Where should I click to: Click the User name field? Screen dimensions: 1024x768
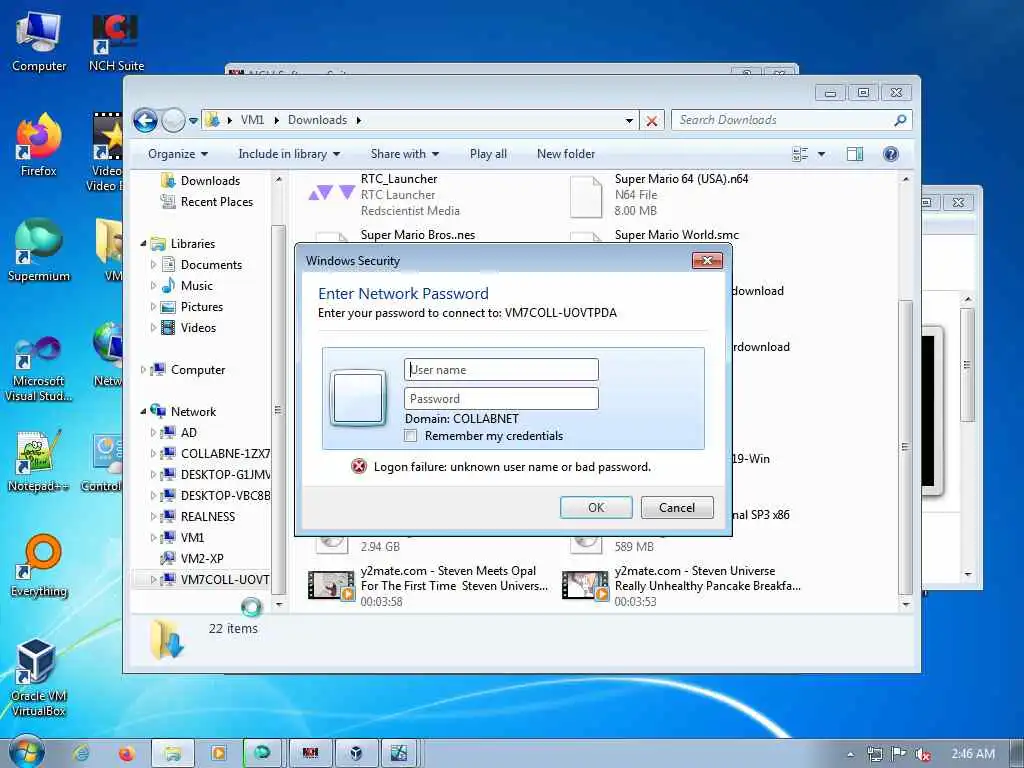pos(501,370)
